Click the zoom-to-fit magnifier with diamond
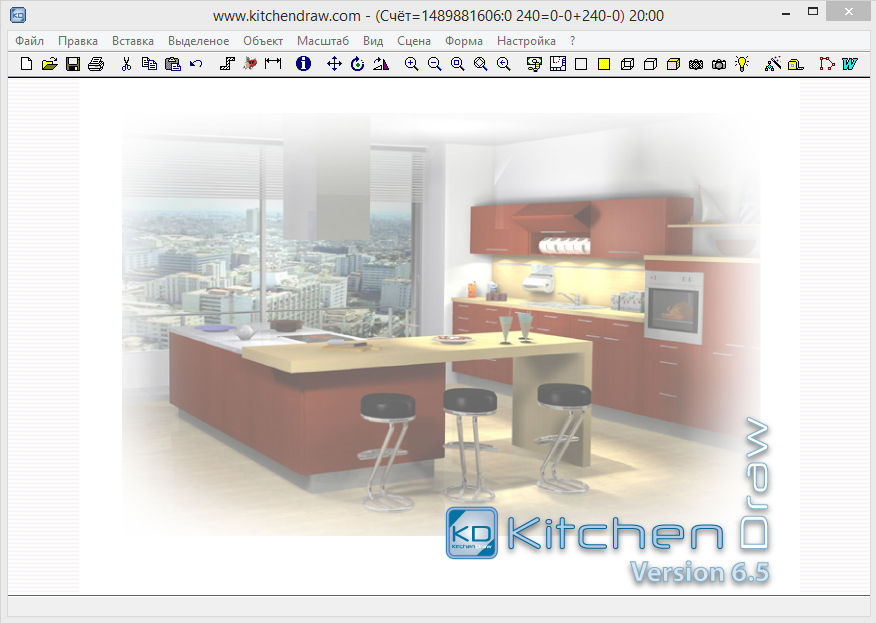Viewport: 876px width, 623px height. (480, 64)
